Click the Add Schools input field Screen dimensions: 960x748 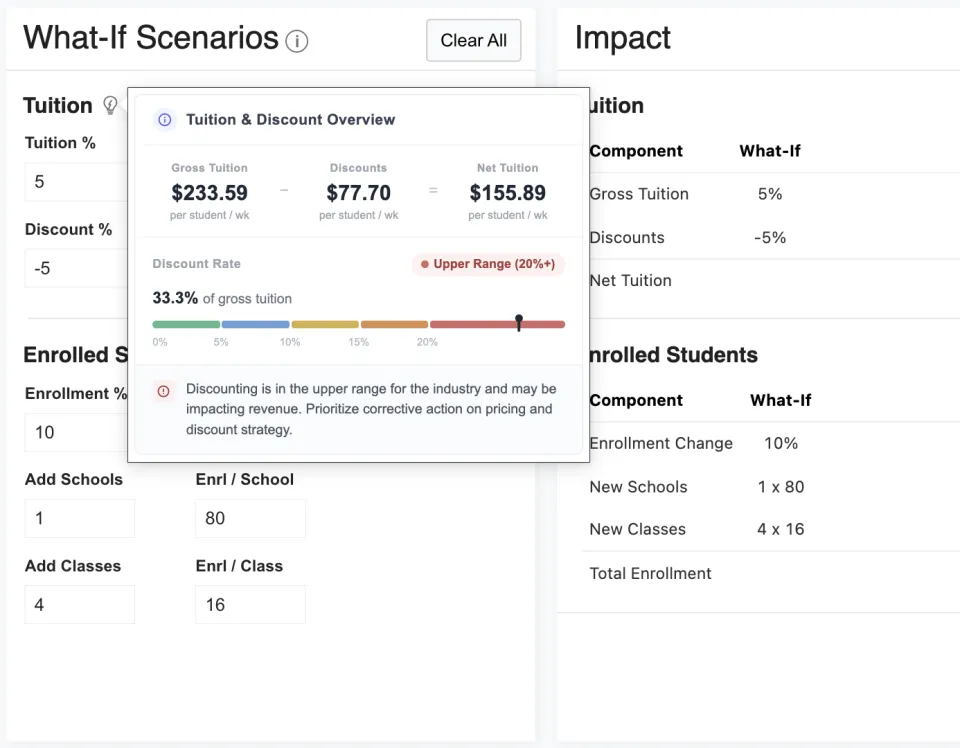point(80,518)
